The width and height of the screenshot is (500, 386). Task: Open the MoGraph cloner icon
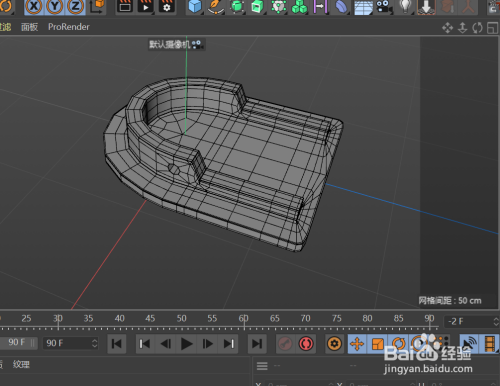click(278, 6)
